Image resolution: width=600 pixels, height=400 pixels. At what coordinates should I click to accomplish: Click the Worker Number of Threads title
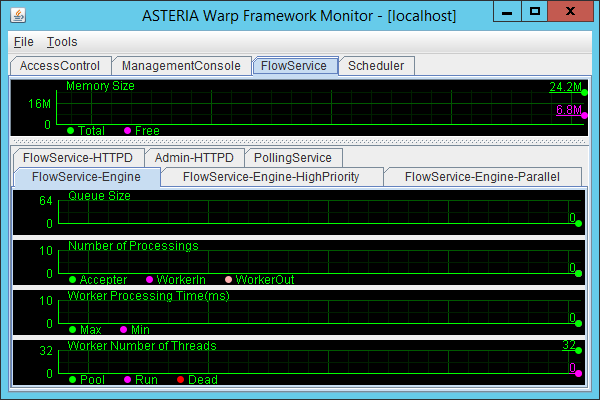[142, 346]
